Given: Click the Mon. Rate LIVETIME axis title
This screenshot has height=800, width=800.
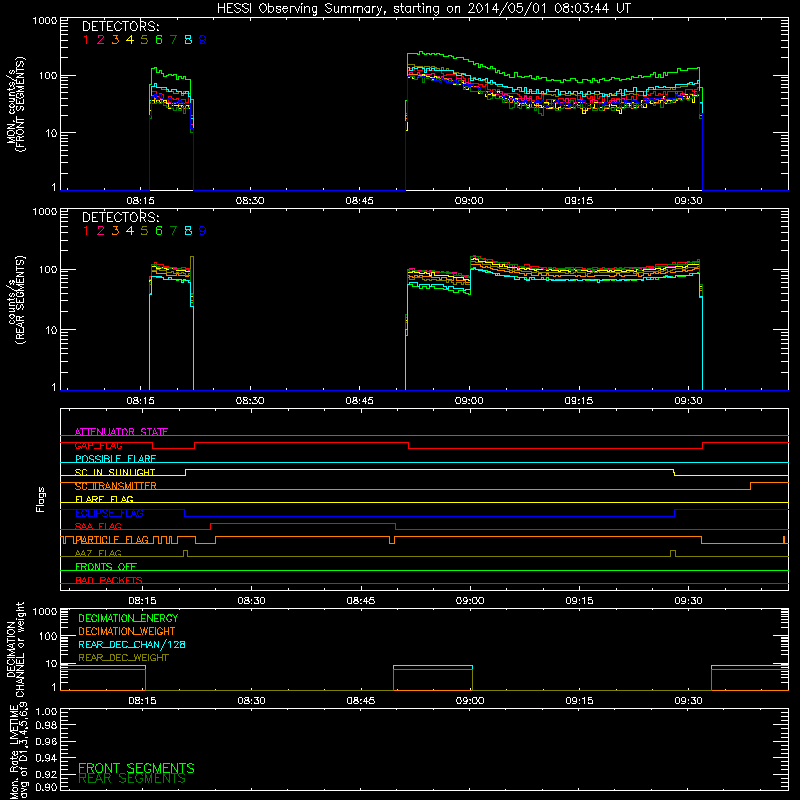Looking at the screenshot, I should 19,751.
